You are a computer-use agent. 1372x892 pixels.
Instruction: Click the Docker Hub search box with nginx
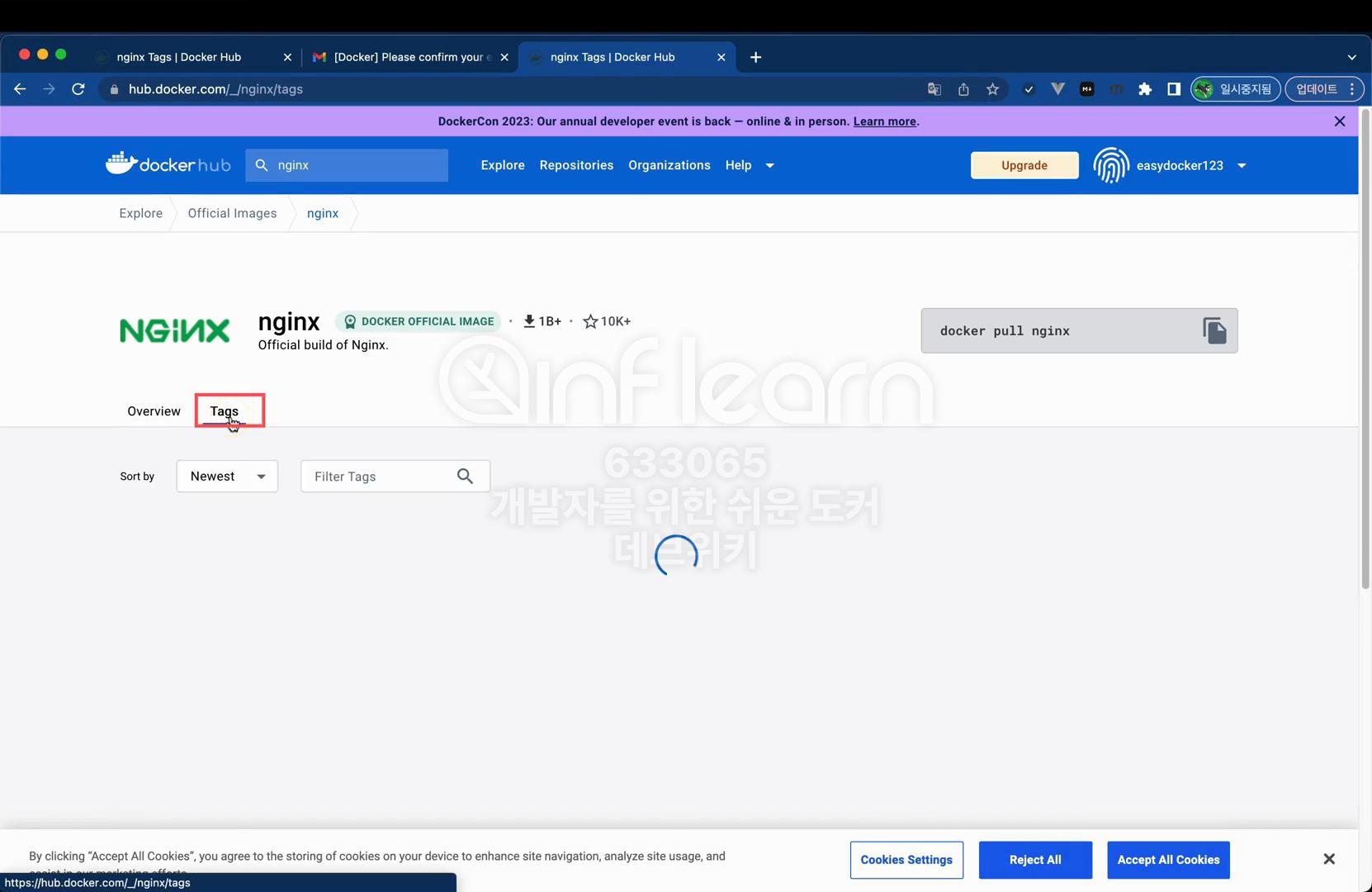pos(347,165)
